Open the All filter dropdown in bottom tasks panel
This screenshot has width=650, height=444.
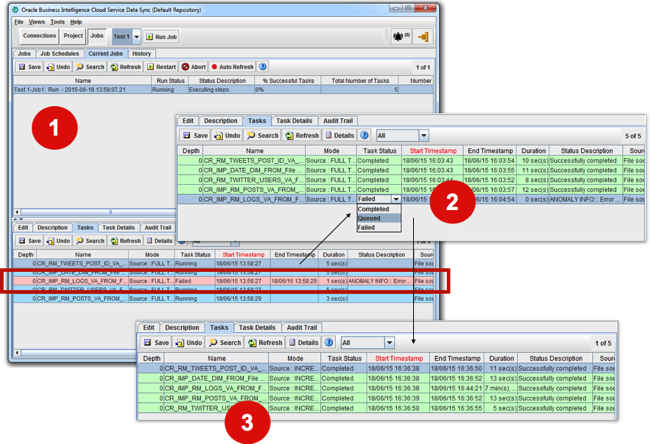pyautogui.click(x=389, y=343)
